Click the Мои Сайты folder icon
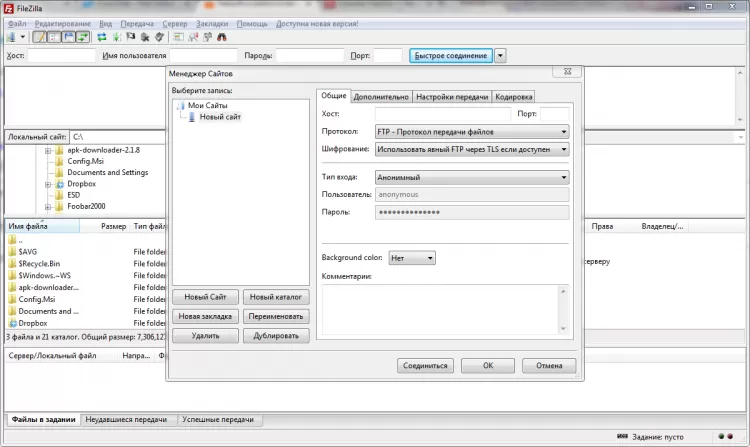 coord(180,105)
